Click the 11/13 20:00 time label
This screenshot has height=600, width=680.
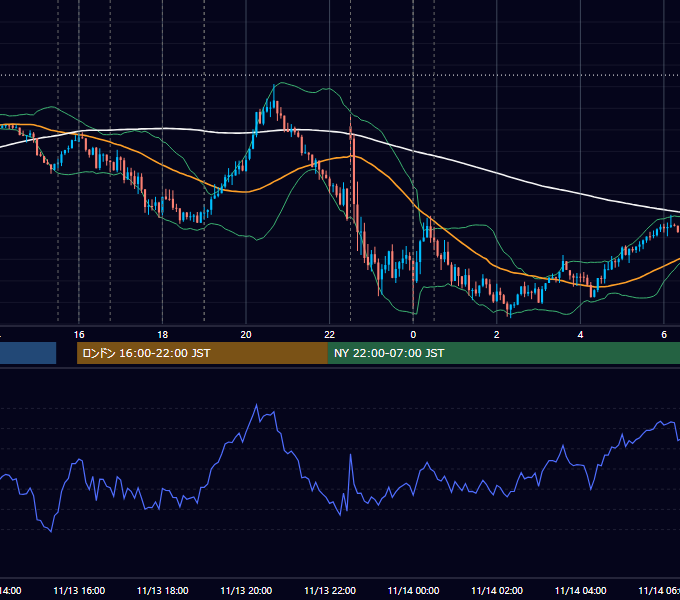pos(246,590)
